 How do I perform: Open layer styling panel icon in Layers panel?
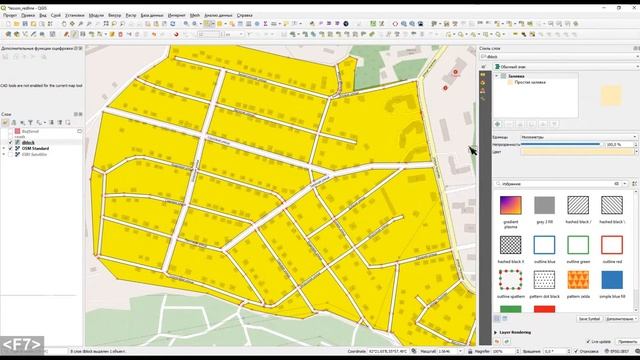coord(5,122)
